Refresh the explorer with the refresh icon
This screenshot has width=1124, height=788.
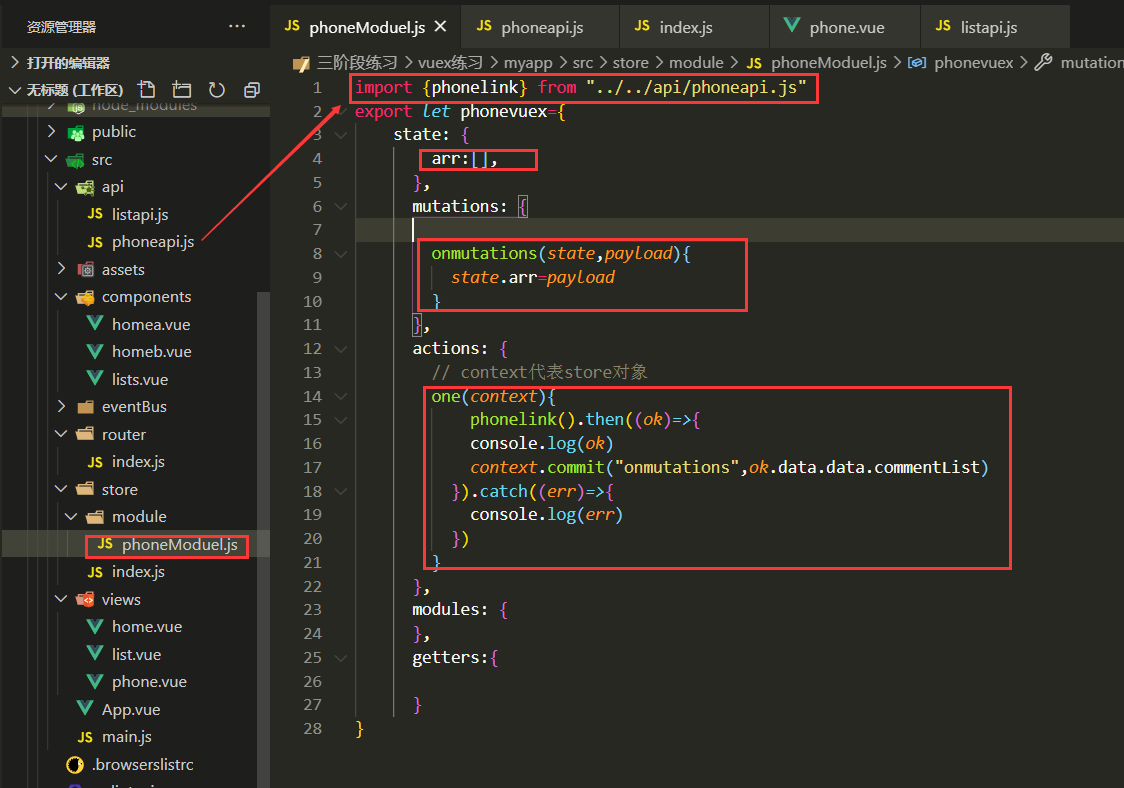216,90
